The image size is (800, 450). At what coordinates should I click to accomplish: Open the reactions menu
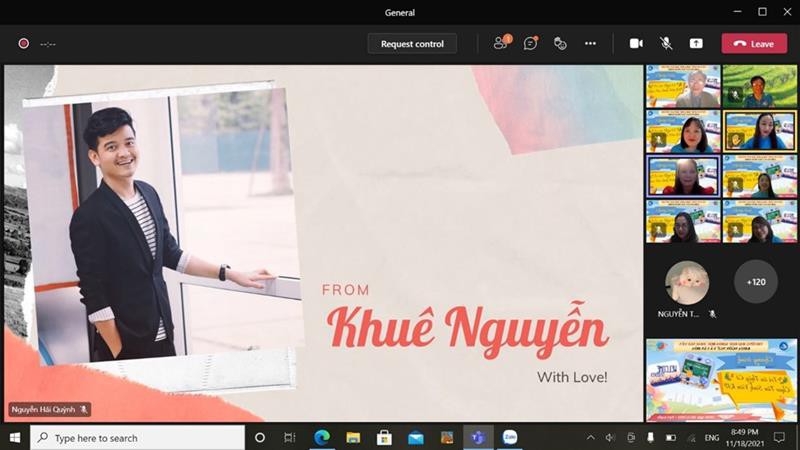[560, 43]
